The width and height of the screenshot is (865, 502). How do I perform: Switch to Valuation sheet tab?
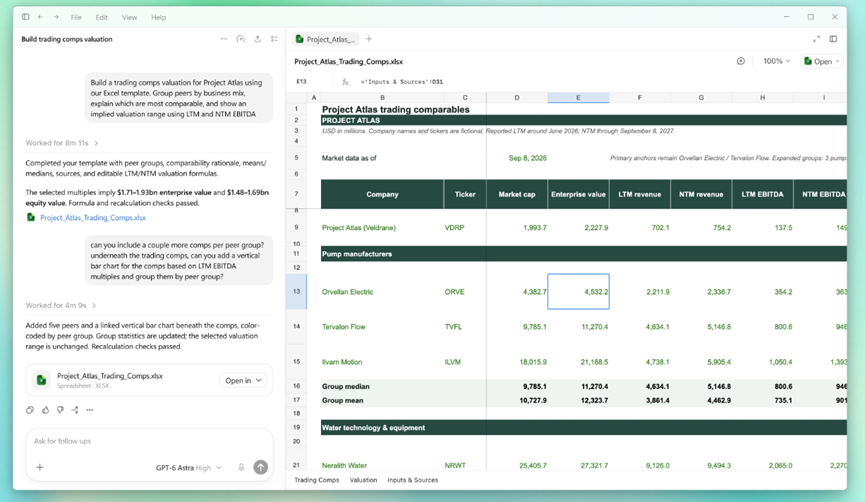[x=364, y=480]
